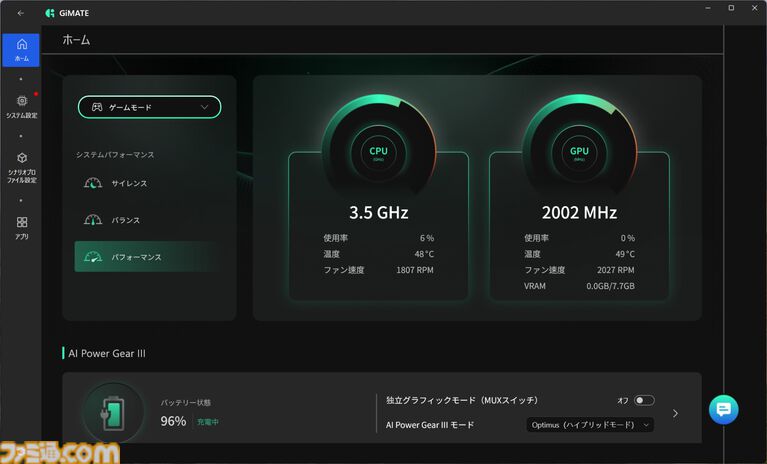Maximize the GiMATE window

point(731,8)
